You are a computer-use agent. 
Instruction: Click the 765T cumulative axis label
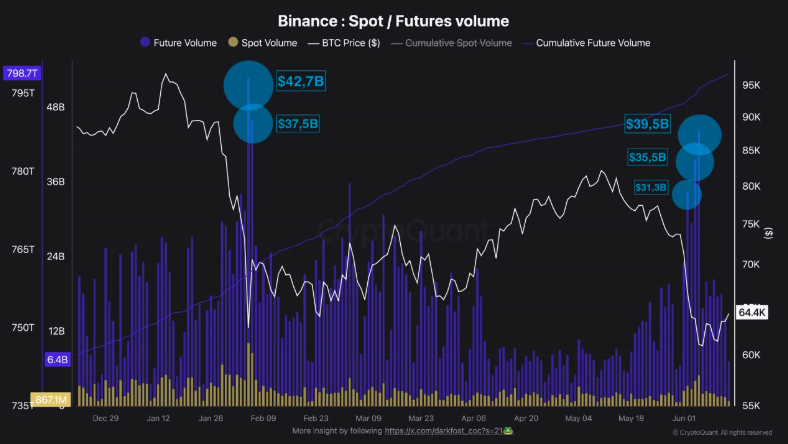pos(23,249)
